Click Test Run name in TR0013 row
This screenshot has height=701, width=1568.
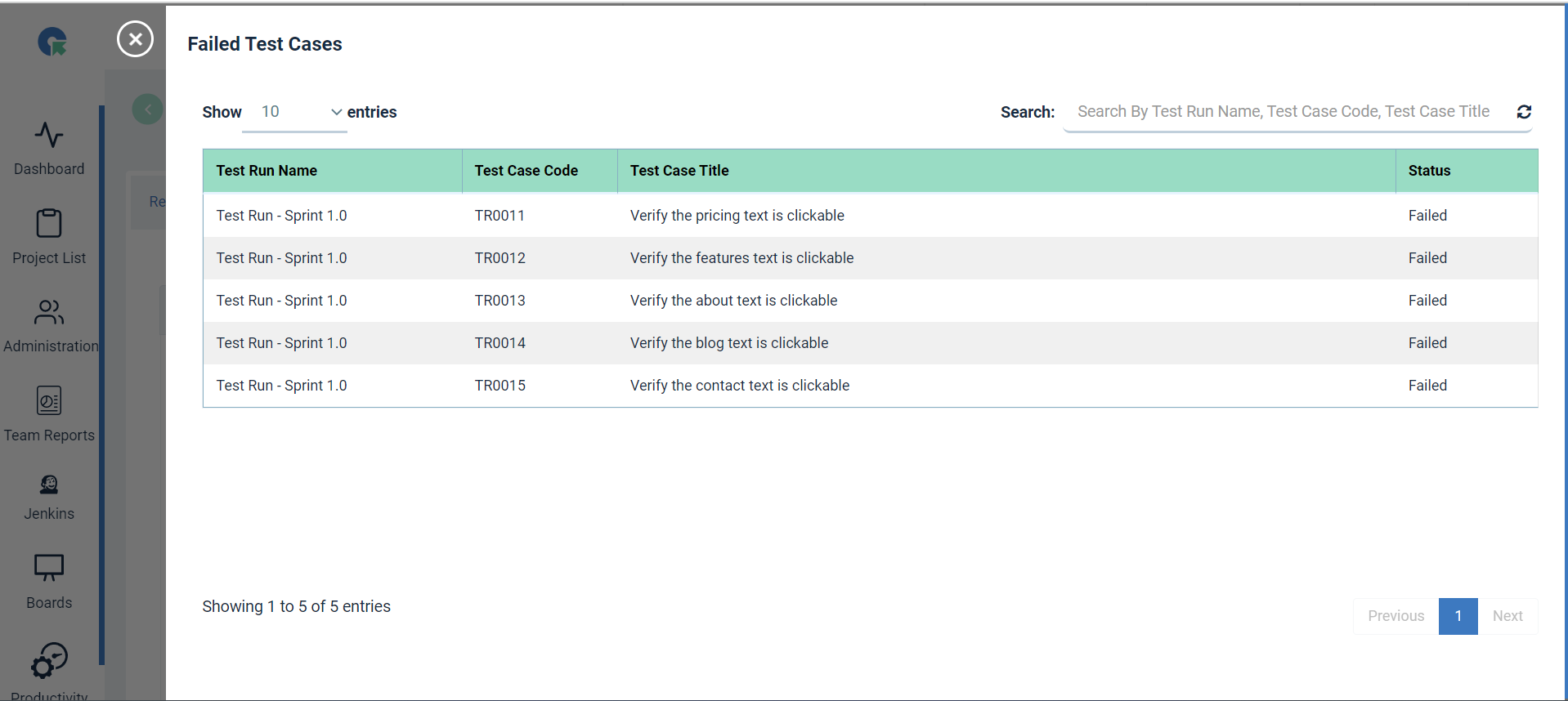[x=281, y=301]
